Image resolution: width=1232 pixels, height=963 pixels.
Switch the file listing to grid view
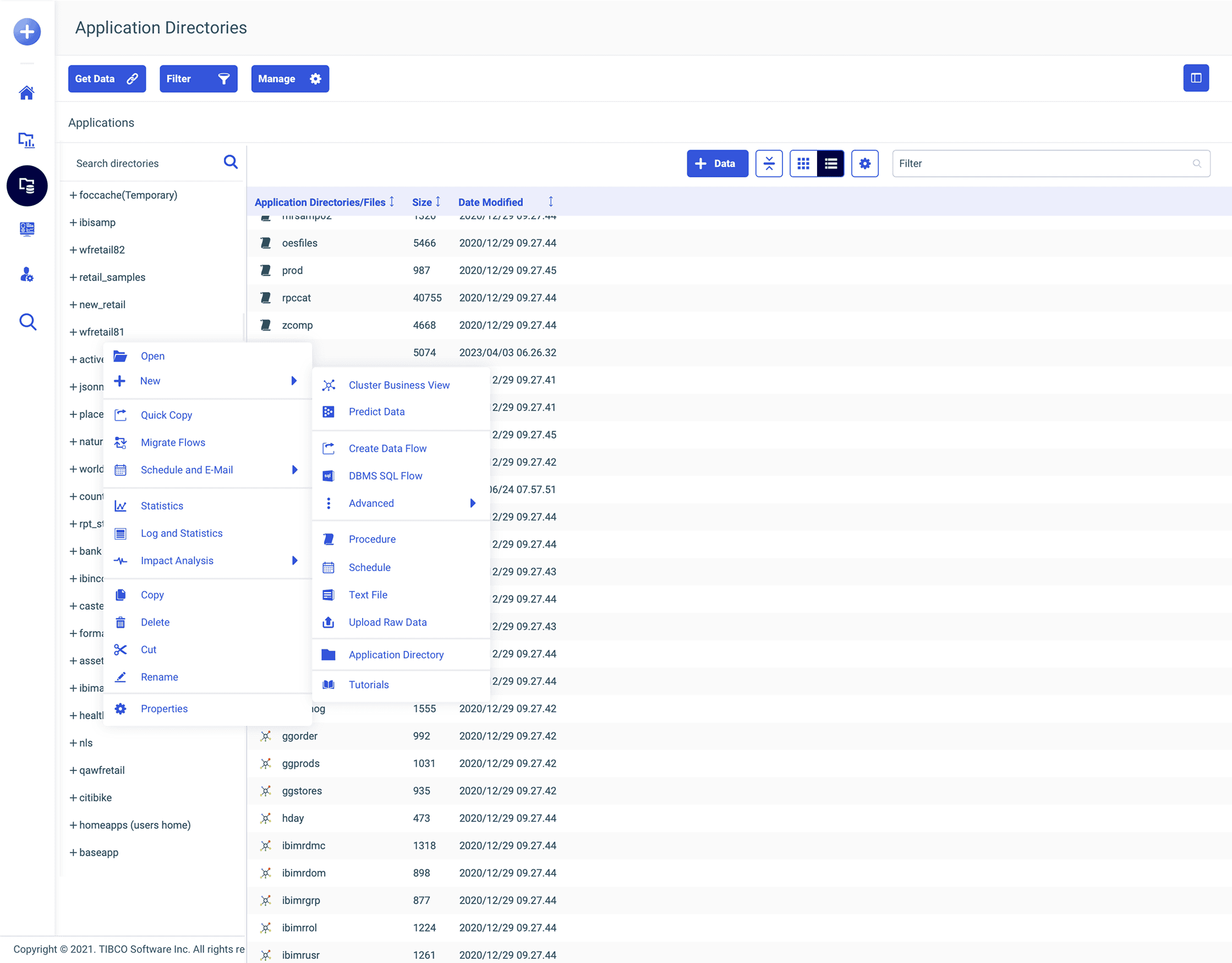click(803, 163)
